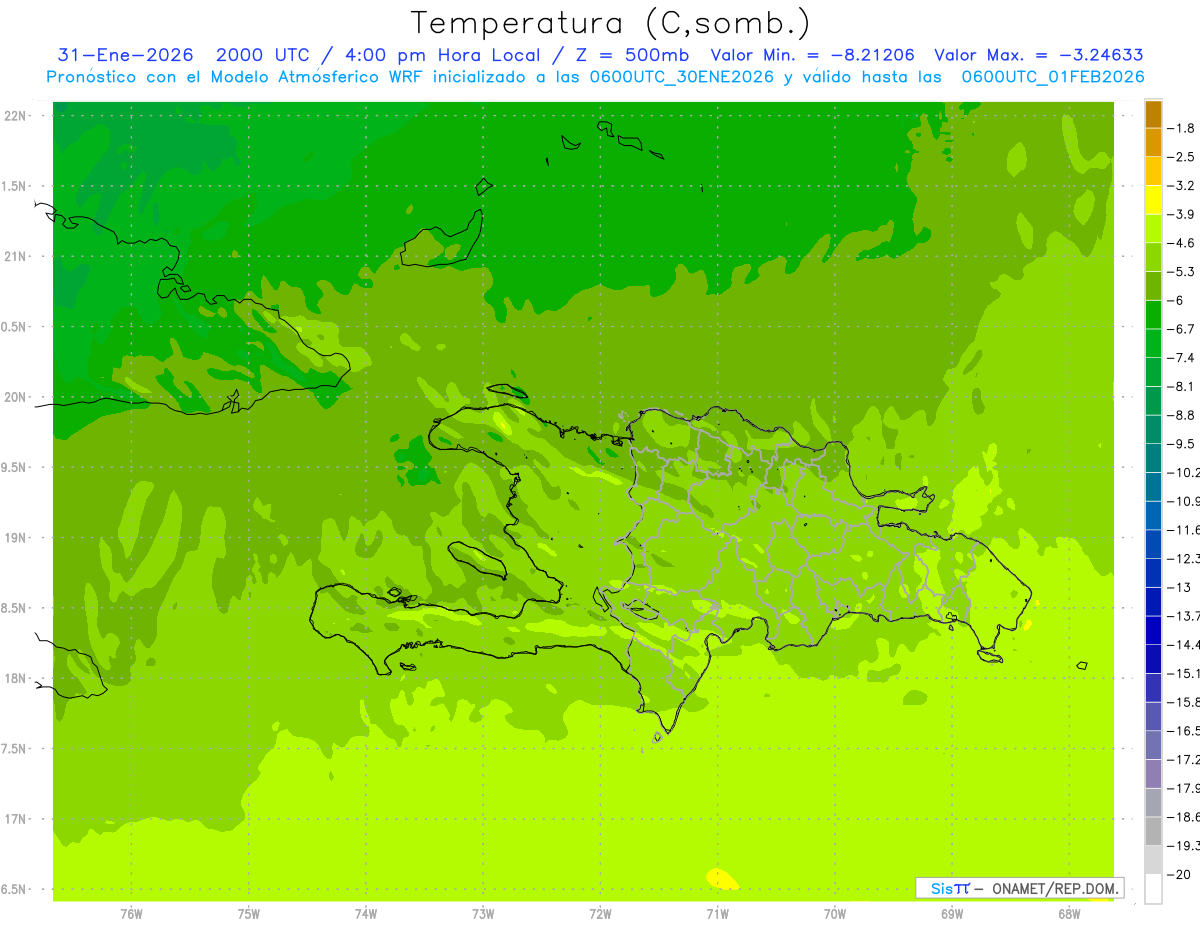Click the '20N' latitude label
Screen dimensions: 1200x927
[16, 397]
